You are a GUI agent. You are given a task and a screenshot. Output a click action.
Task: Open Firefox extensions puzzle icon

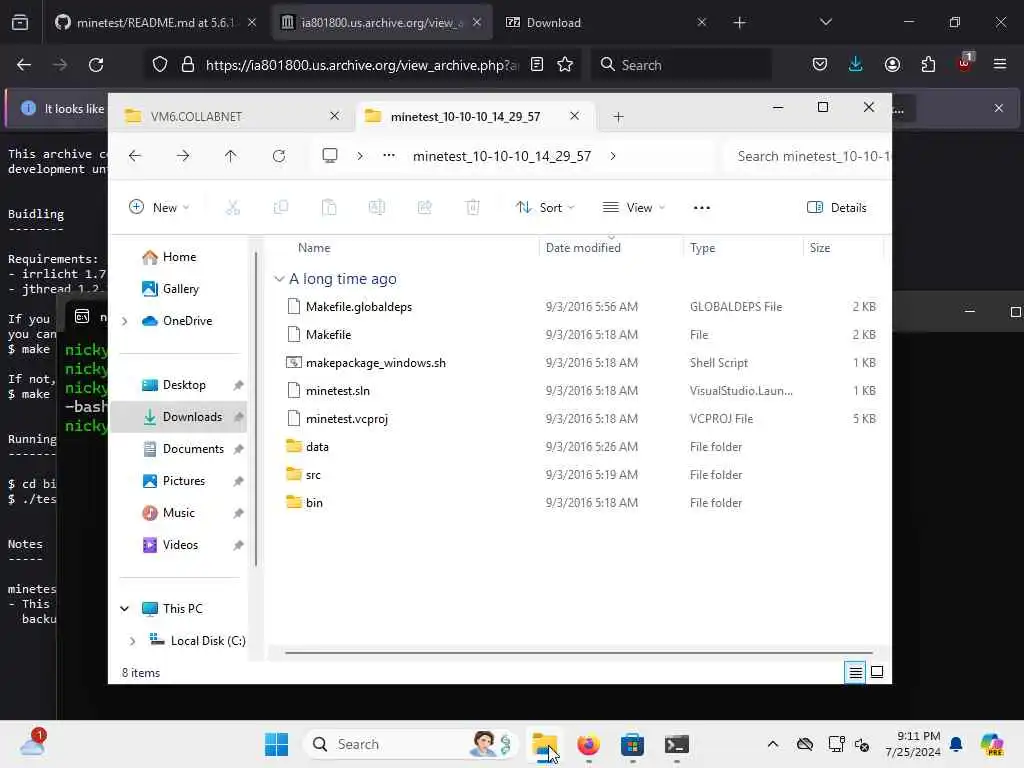pos(928,64)
